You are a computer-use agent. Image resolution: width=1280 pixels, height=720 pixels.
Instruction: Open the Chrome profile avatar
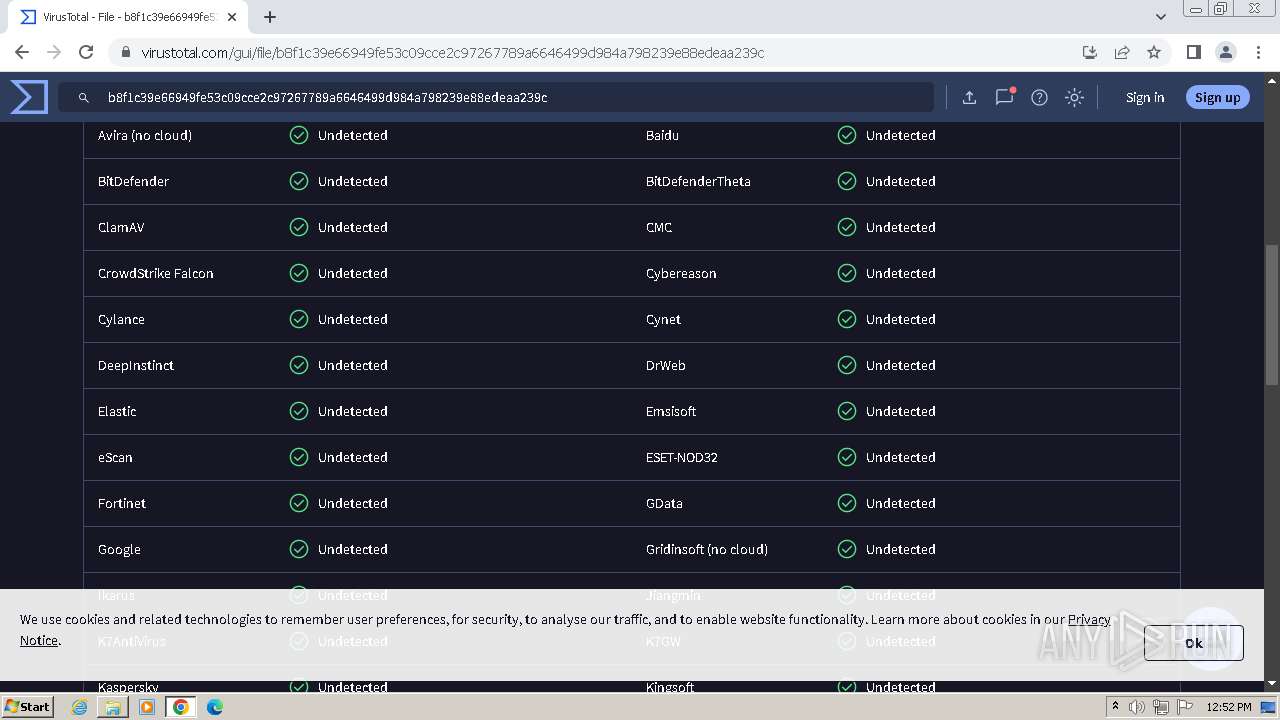(1225, 52)
